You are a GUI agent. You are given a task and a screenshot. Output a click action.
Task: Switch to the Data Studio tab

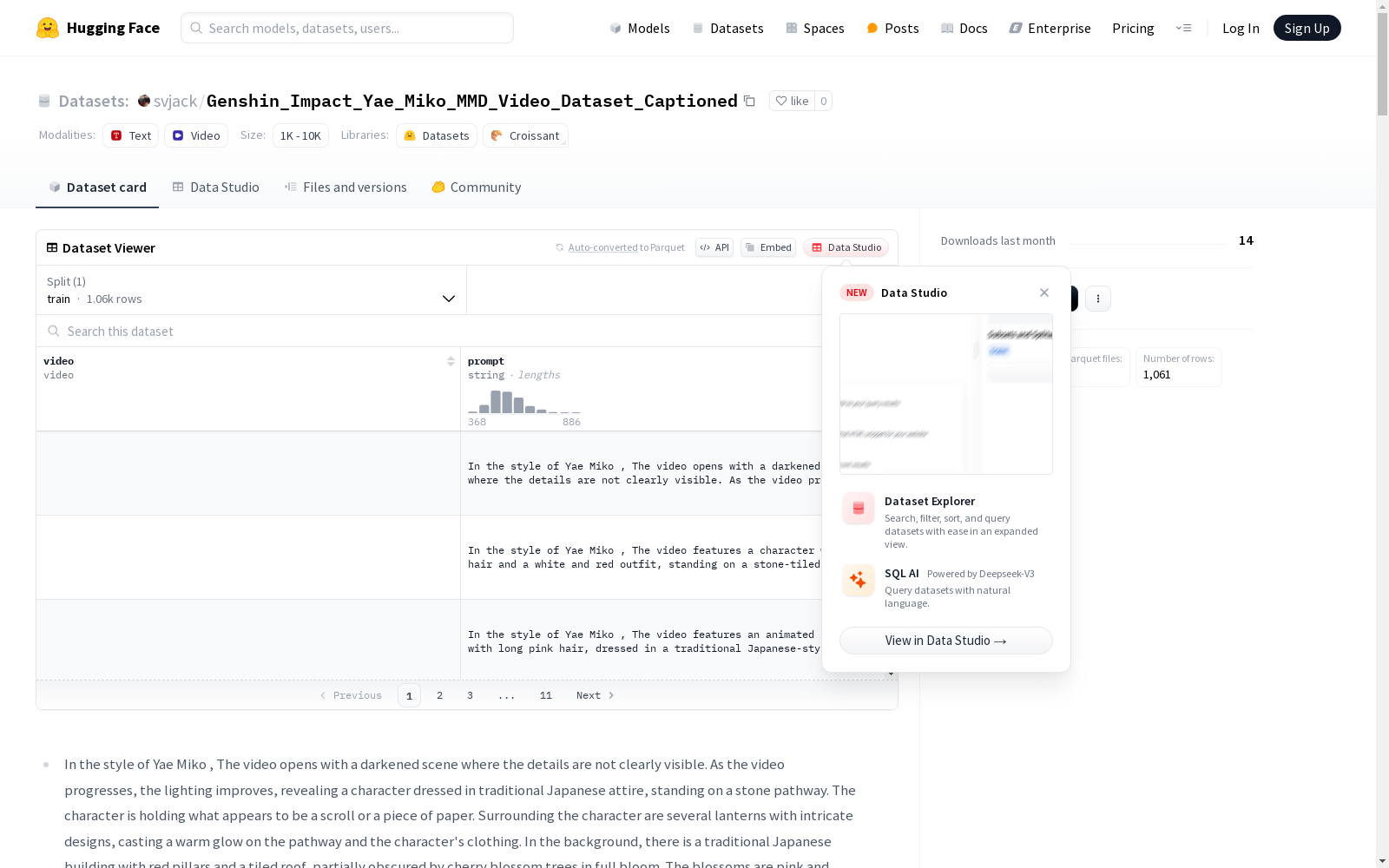215,187
